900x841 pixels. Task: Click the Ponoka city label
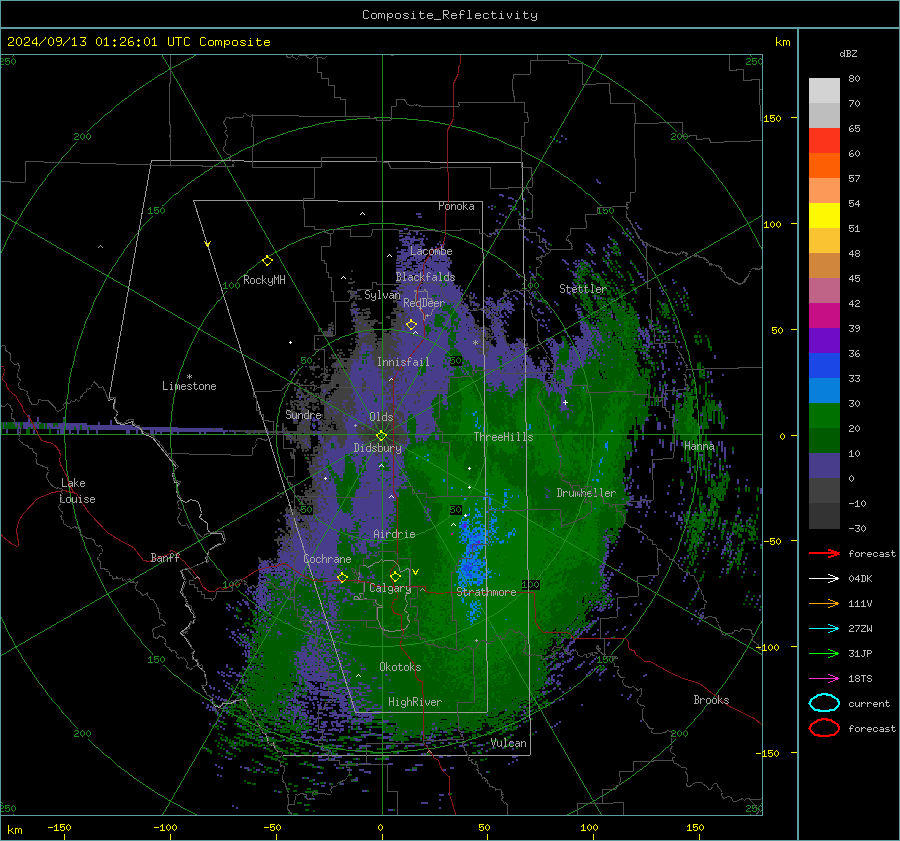pos(456,206)
